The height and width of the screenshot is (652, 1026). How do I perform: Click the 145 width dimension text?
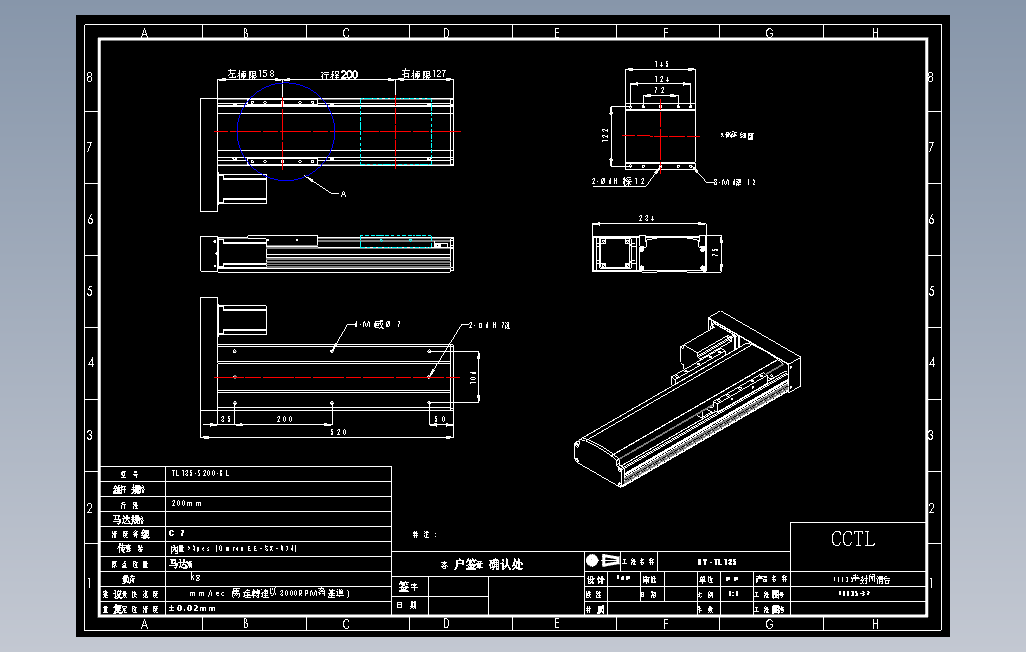pyautogui.click(x=662, y=64)
